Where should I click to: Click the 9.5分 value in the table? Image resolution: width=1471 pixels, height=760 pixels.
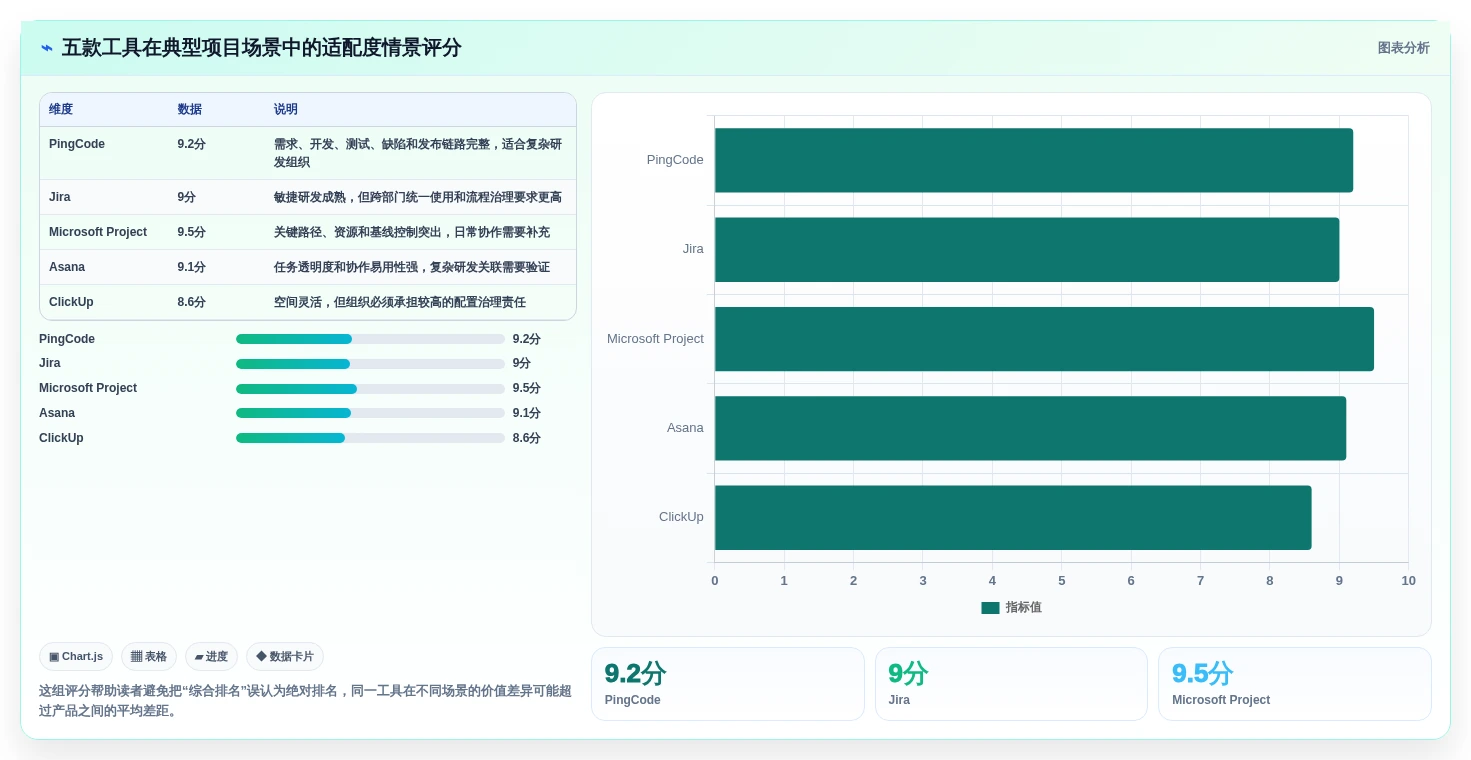[191, 232]
